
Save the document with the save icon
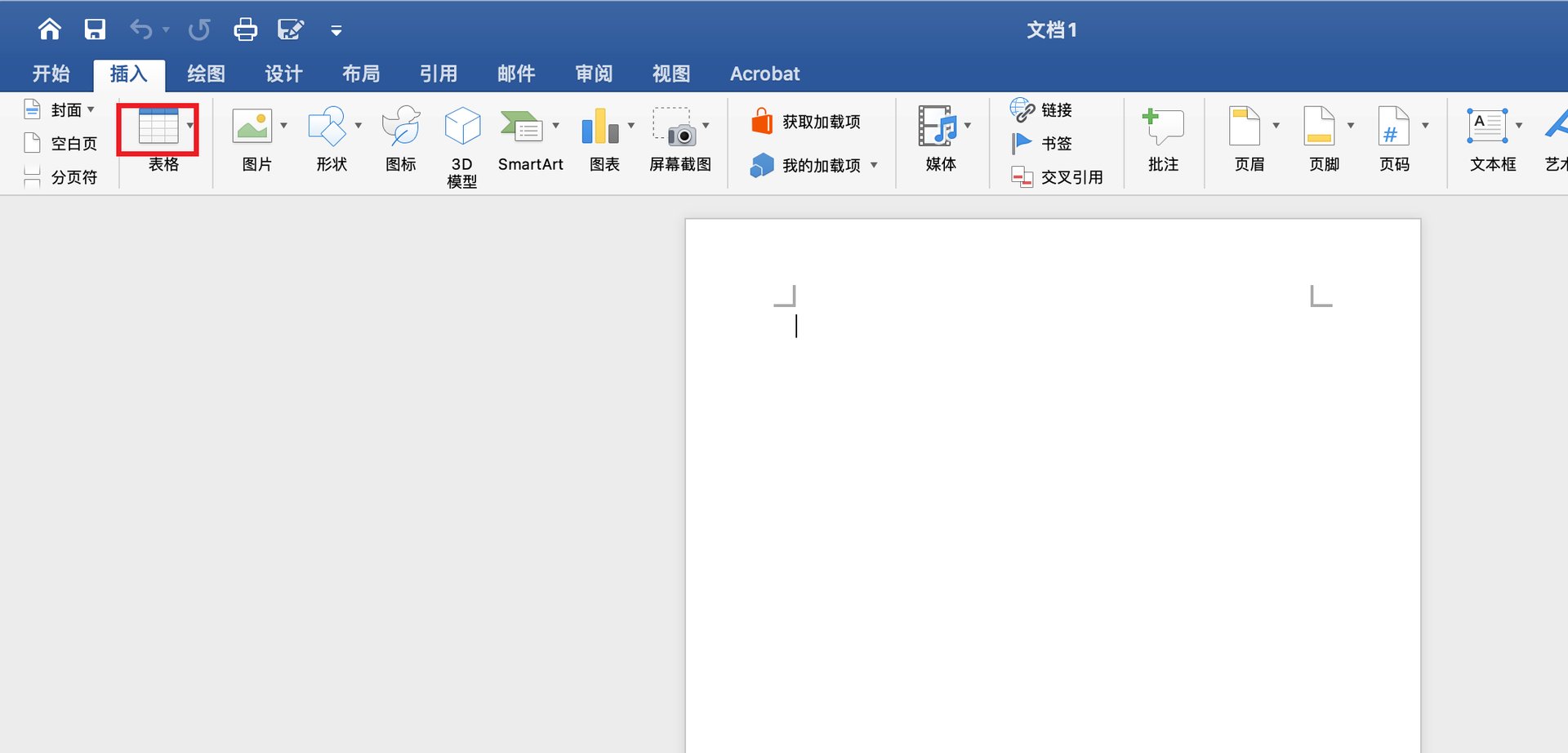(94, 29)
